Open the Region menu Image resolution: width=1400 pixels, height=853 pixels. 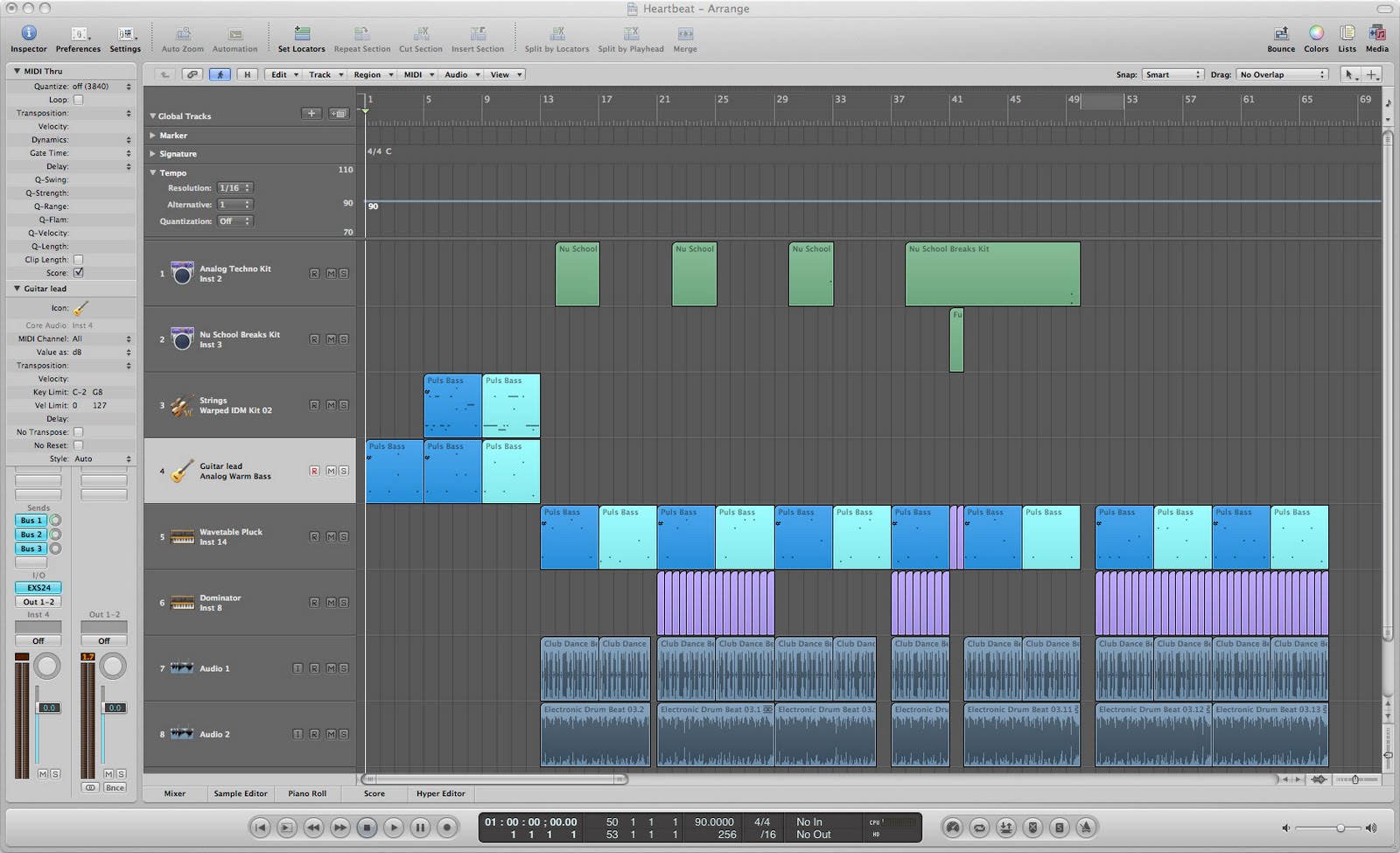click(370, 74)
